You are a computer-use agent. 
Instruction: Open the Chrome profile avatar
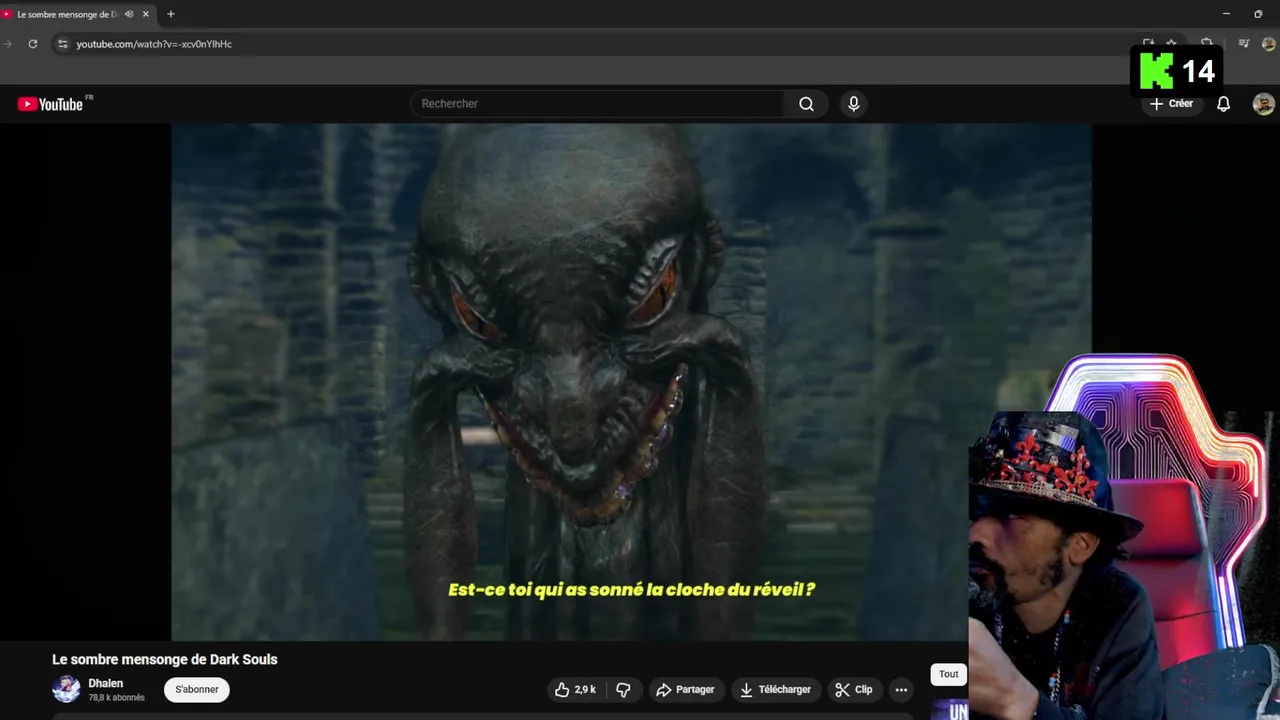tap(1269, 44)
